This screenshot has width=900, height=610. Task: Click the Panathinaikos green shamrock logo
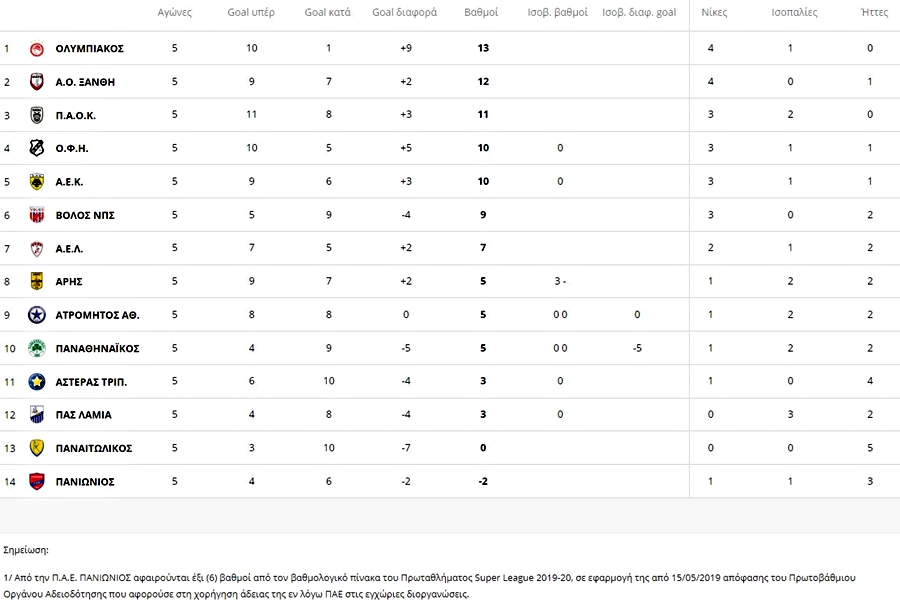coord(37,348)
